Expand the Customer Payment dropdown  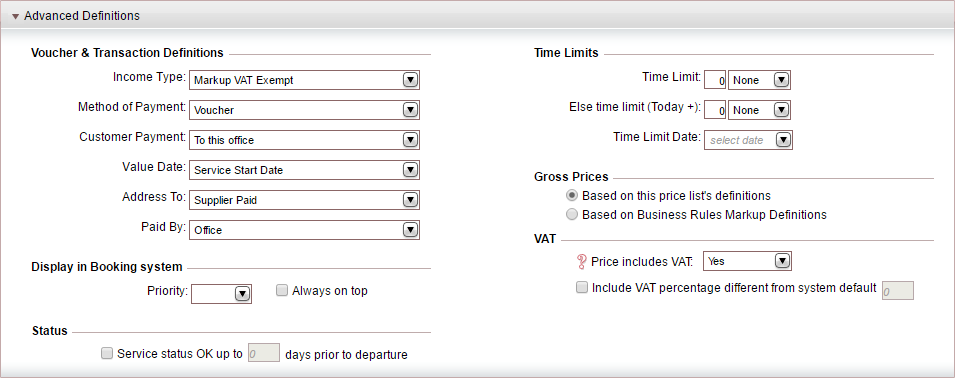[x=305, y=140]
